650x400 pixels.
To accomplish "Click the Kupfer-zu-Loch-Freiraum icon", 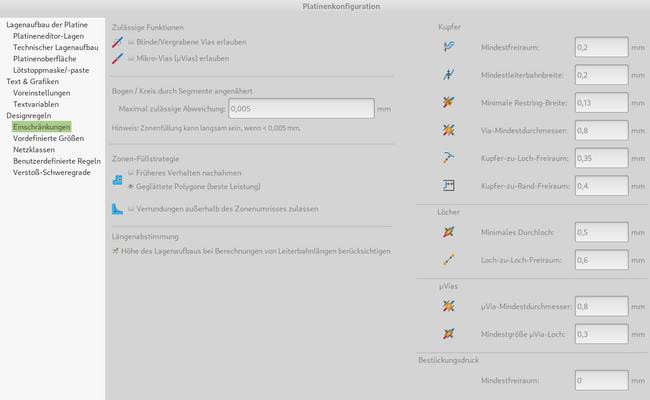I will (449, 158).
